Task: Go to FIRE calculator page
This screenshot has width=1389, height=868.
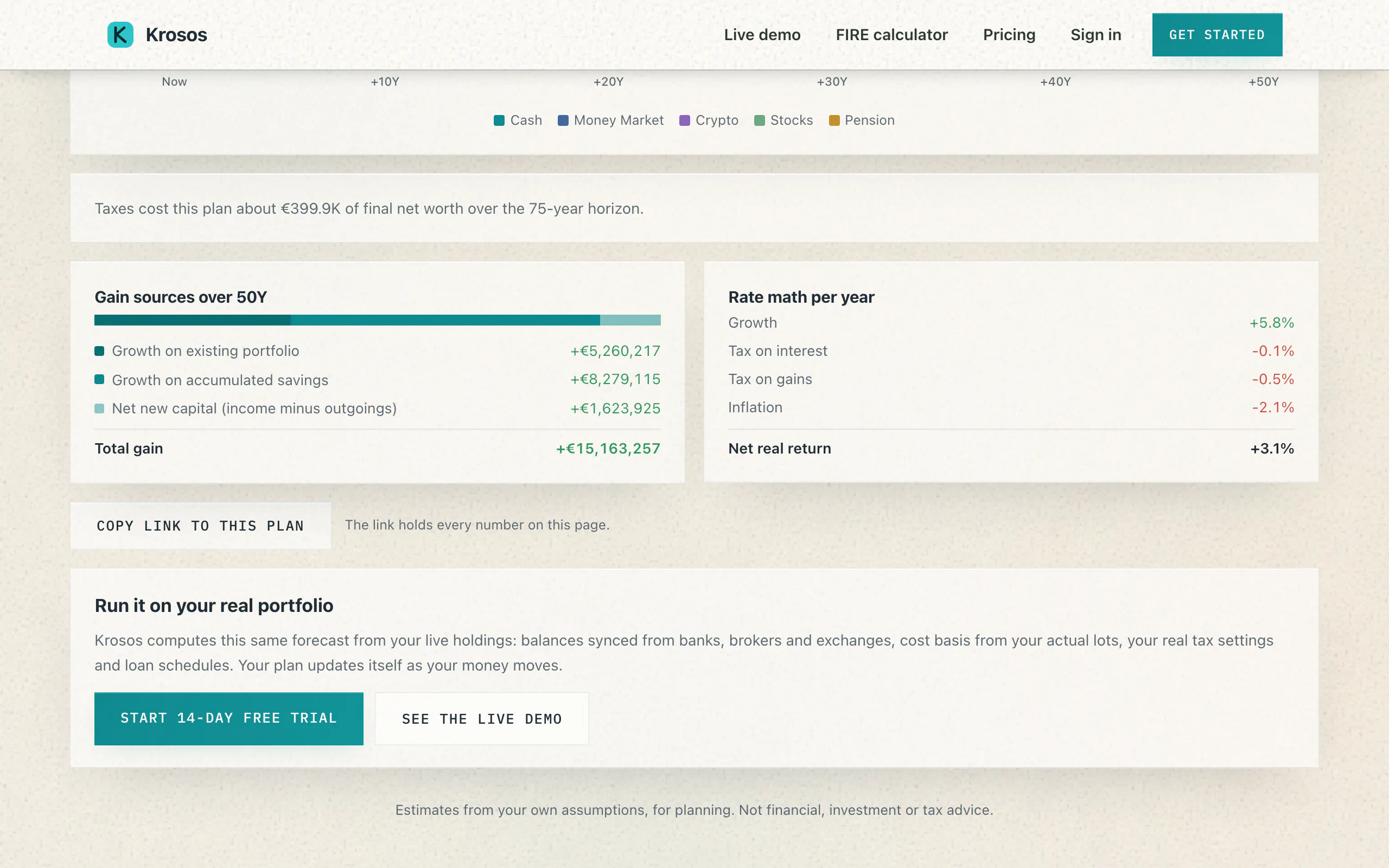Action: pyautogui.click(x=891, y=34)
